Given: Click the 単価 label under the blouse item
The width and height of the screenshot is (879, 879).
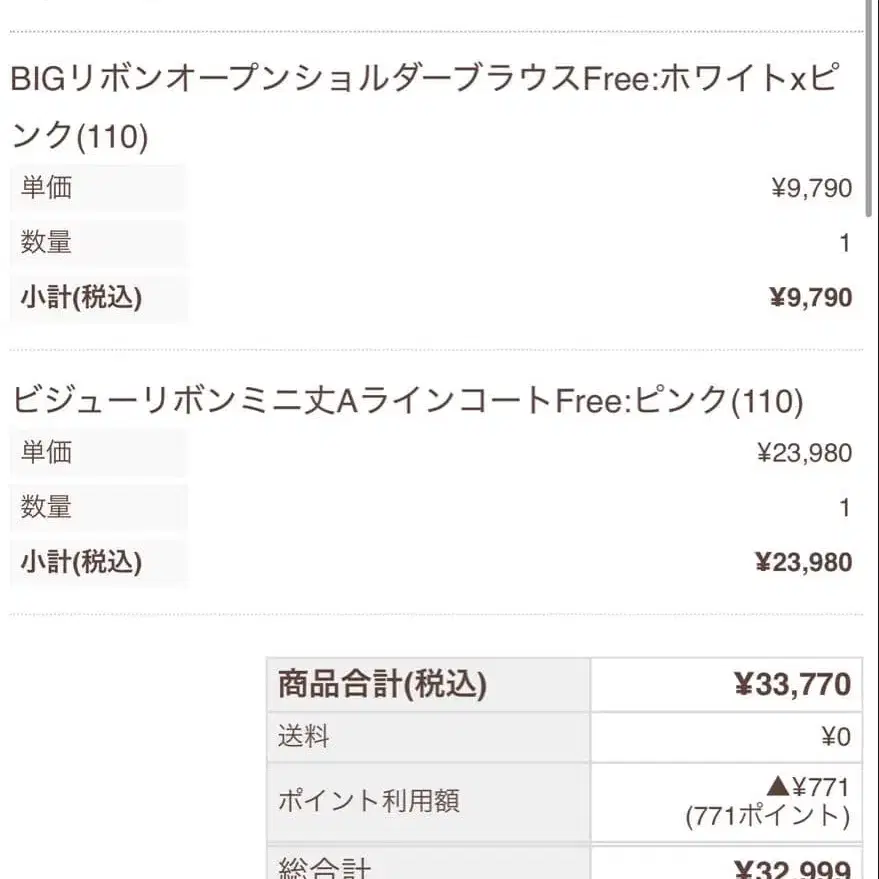Looking at the screenshot, I should click(46, 187).
